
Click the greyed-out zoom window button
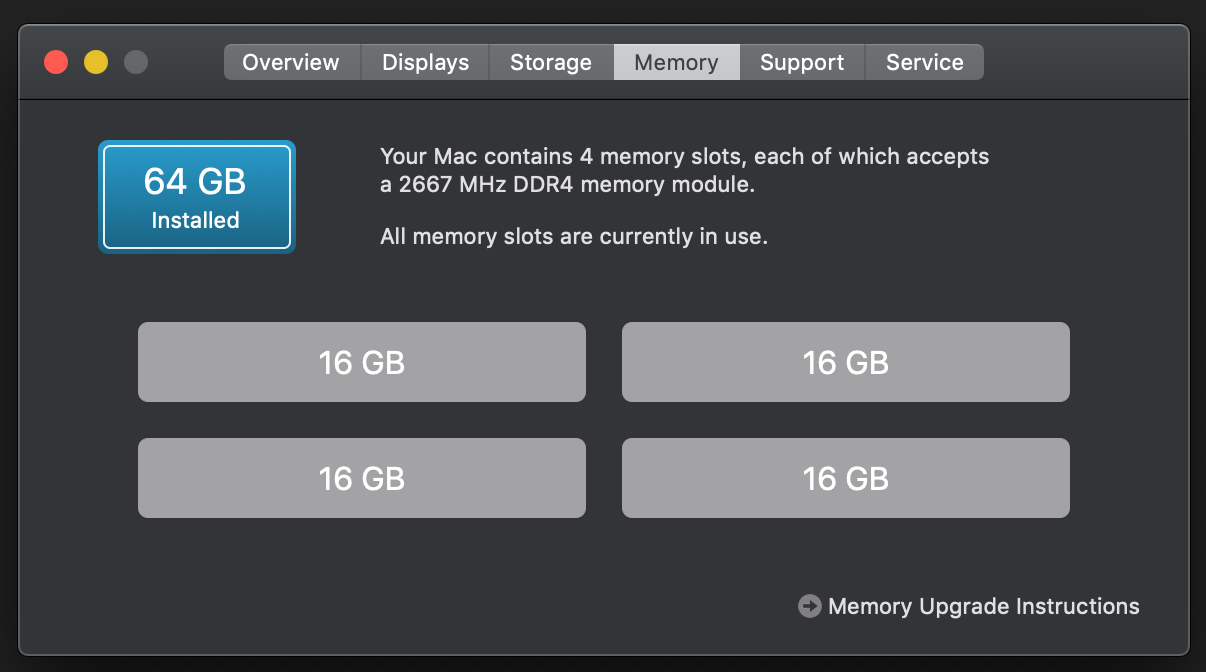[x=136, y=62]
